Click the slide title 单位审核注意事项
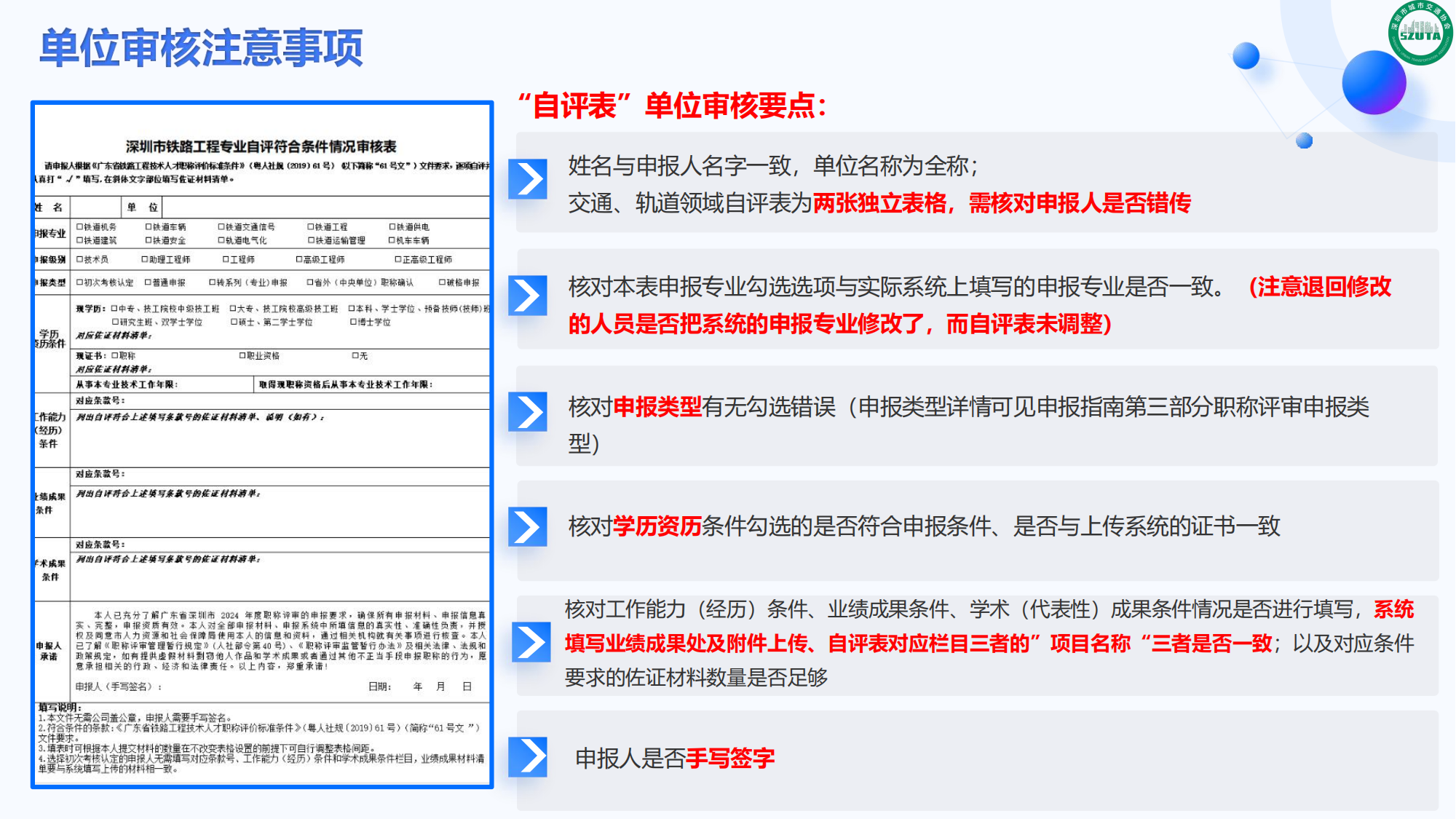Image resolution: width=1456 pixels, height=819 pixels. (201, 48)
